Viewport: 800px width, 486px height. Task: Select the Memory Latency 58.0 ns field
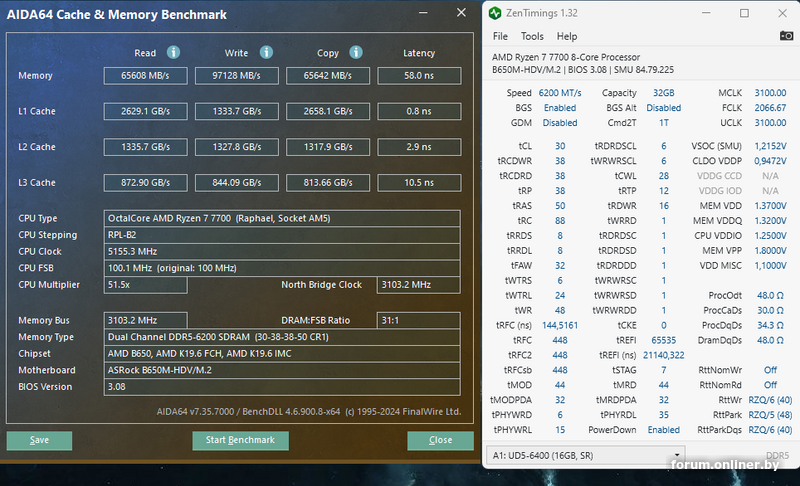419,75
